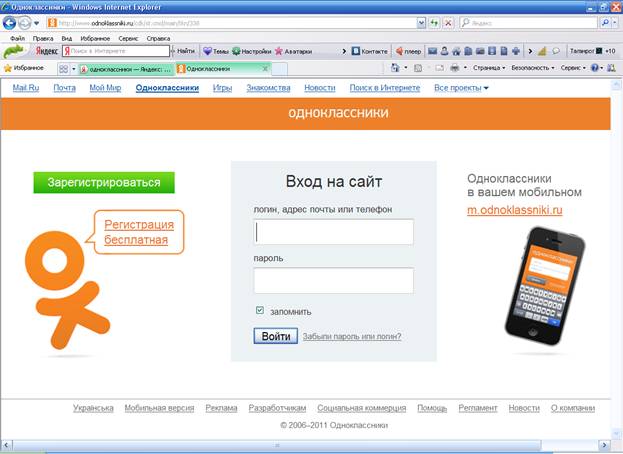Click the green chameleon toolbar icon

tap(14, 51)
